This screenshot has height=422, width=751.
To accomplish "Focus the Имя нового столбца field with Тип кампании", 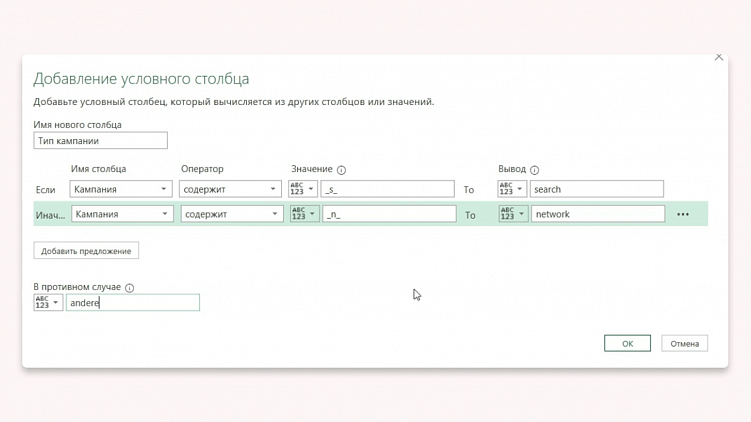I will (x=101, y=140).
